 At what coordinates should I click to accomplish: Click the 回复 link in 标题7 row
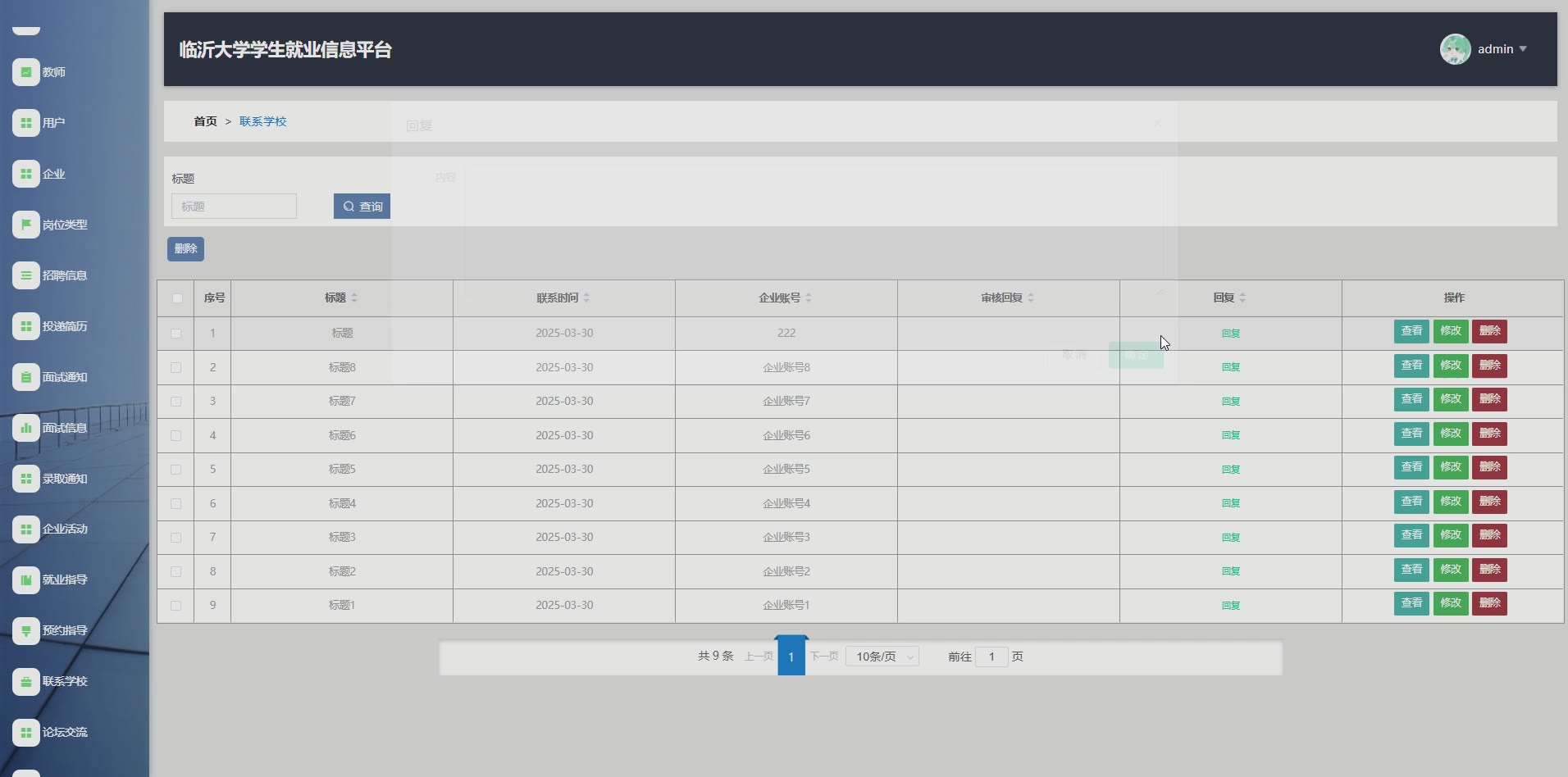[x=1231, y=402]
